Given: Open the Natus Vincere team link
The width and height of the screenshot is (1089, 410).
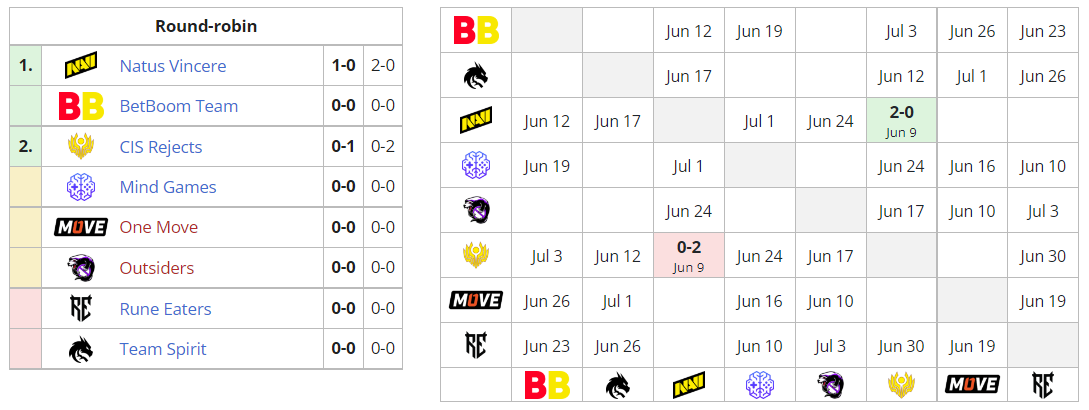Looking at the screenshot, I should 172,66.
